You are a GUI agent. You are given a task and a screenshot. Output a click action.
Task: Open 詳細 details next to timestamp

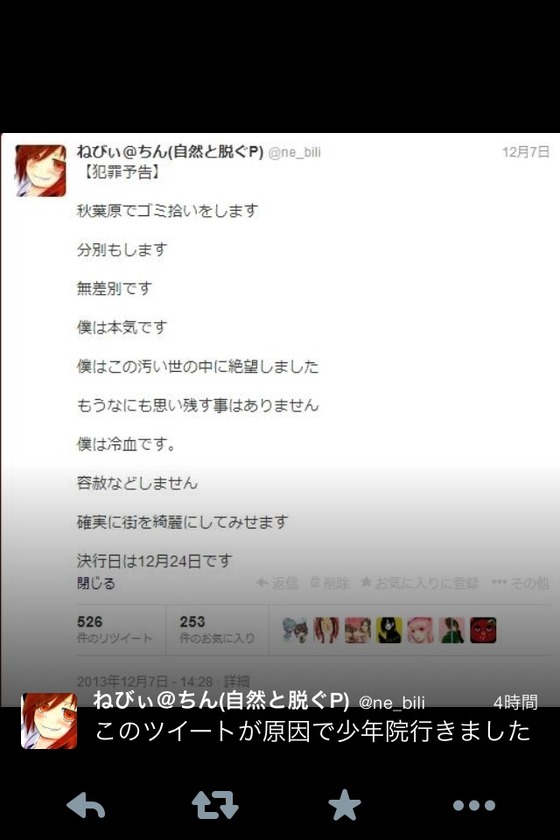236,681
